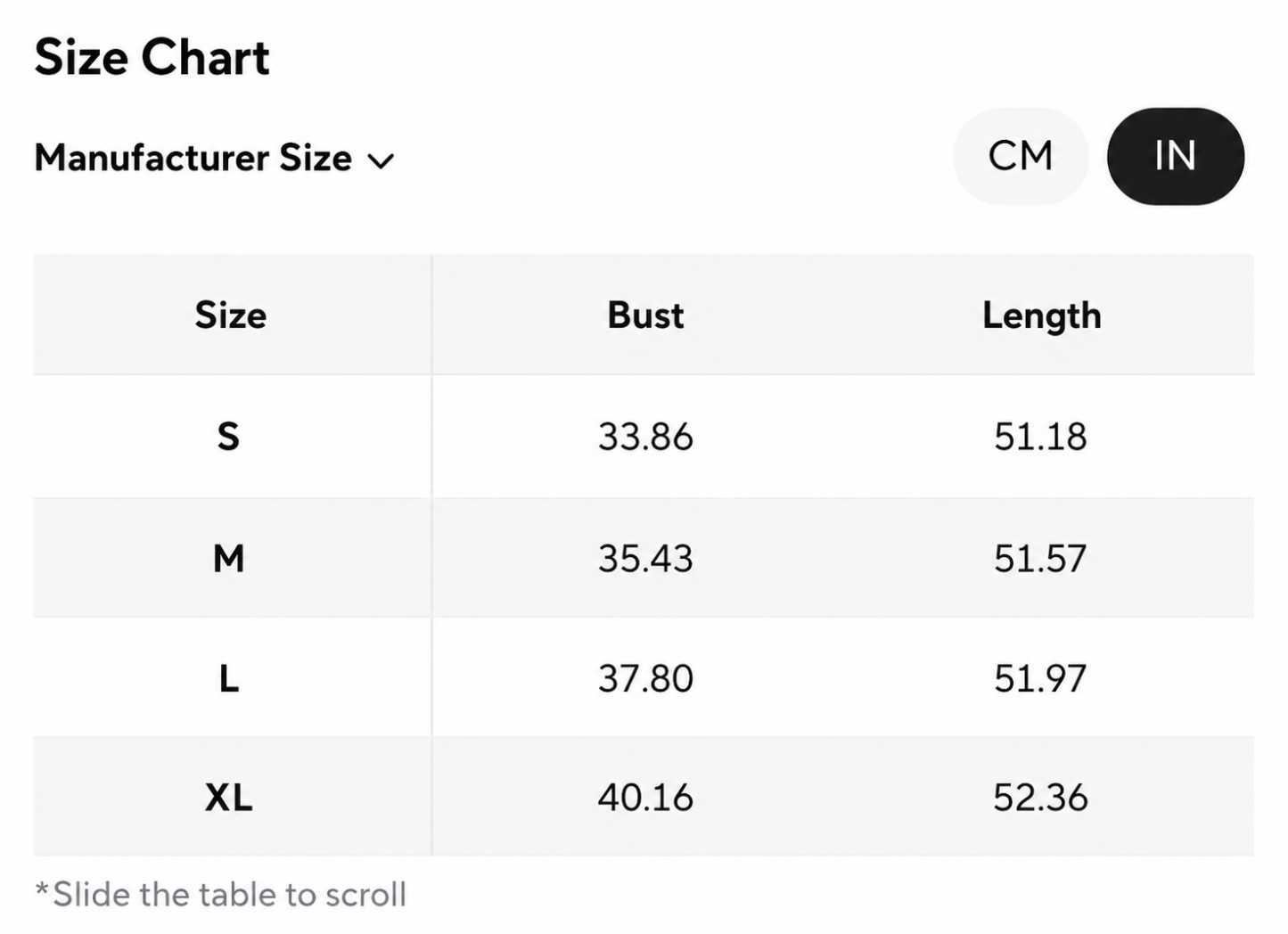Select the IN unit toggle
1288x934 pixels.
(1175, 156)
